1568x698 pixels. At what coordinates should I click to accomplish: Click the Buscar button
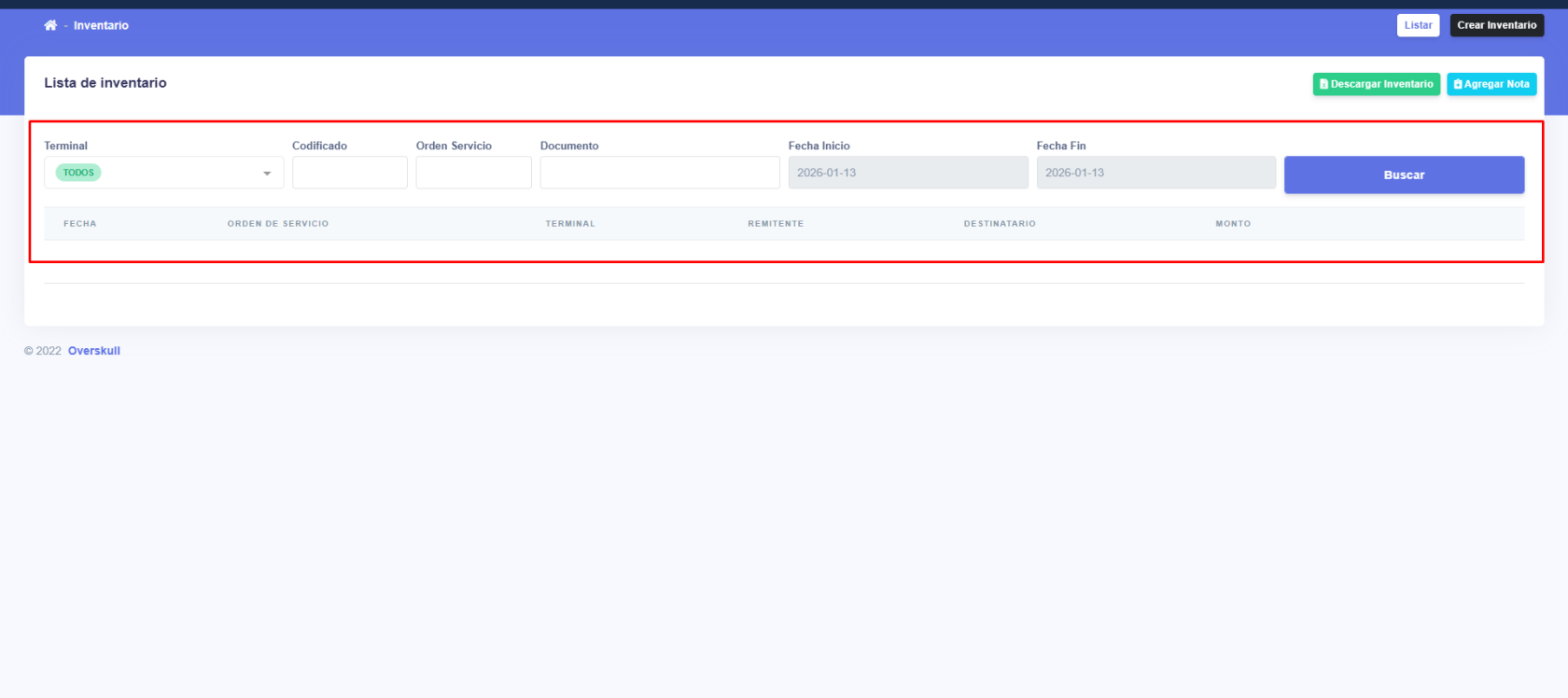(x=1404, y=174)
